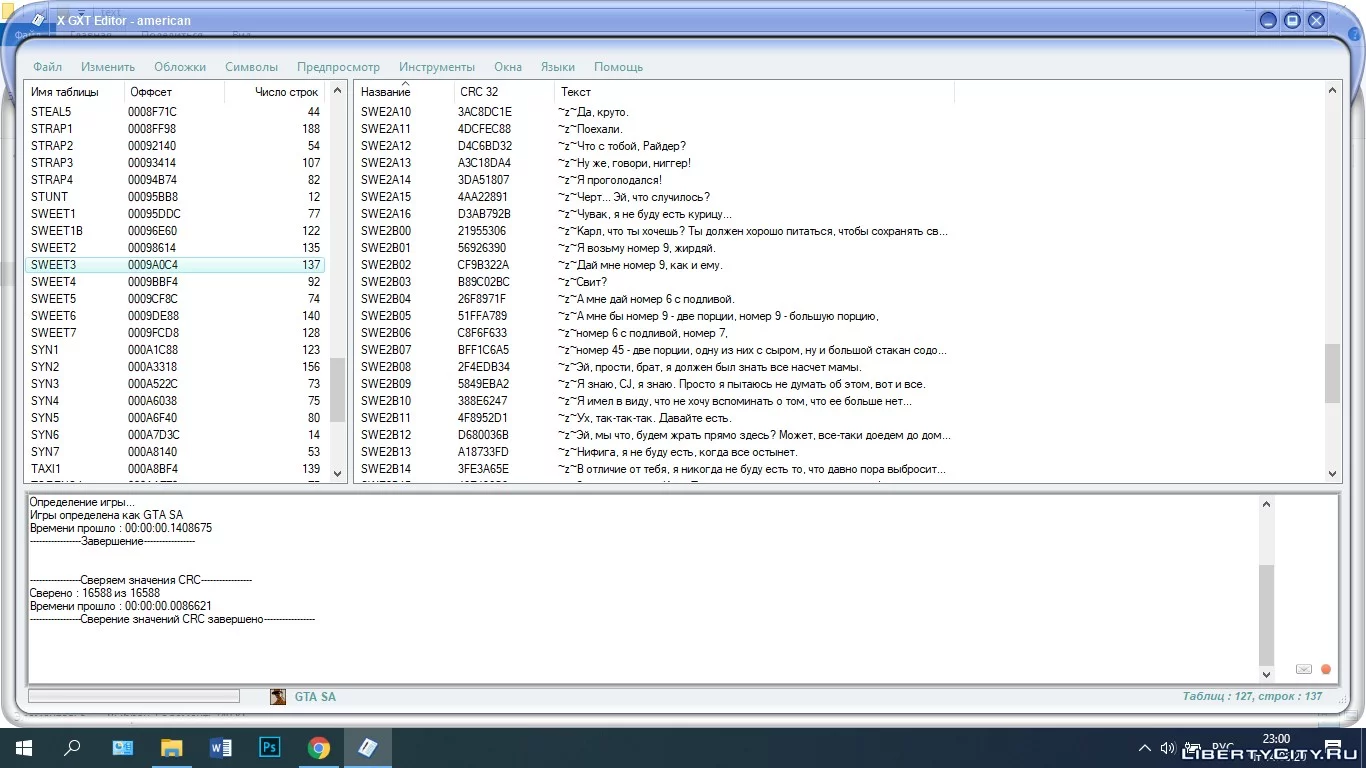Open the Обложки menu
1366x768 pixels.
click(180, 67)
